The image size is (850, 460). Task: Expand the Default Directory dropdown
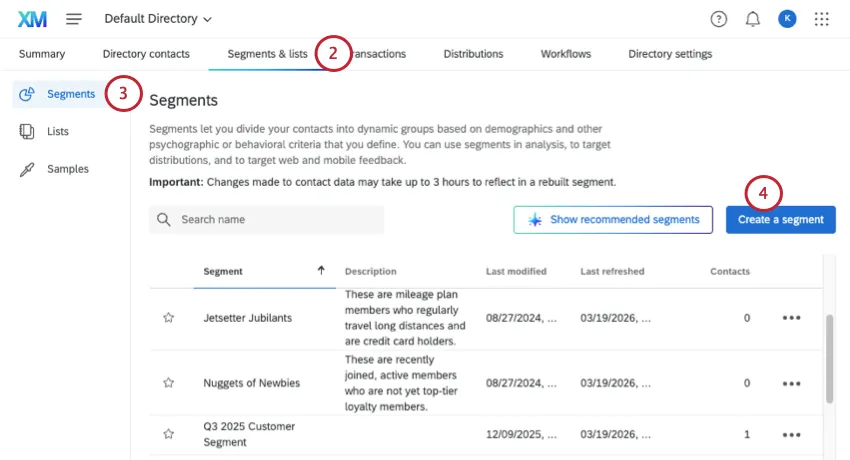click(158, 19)
